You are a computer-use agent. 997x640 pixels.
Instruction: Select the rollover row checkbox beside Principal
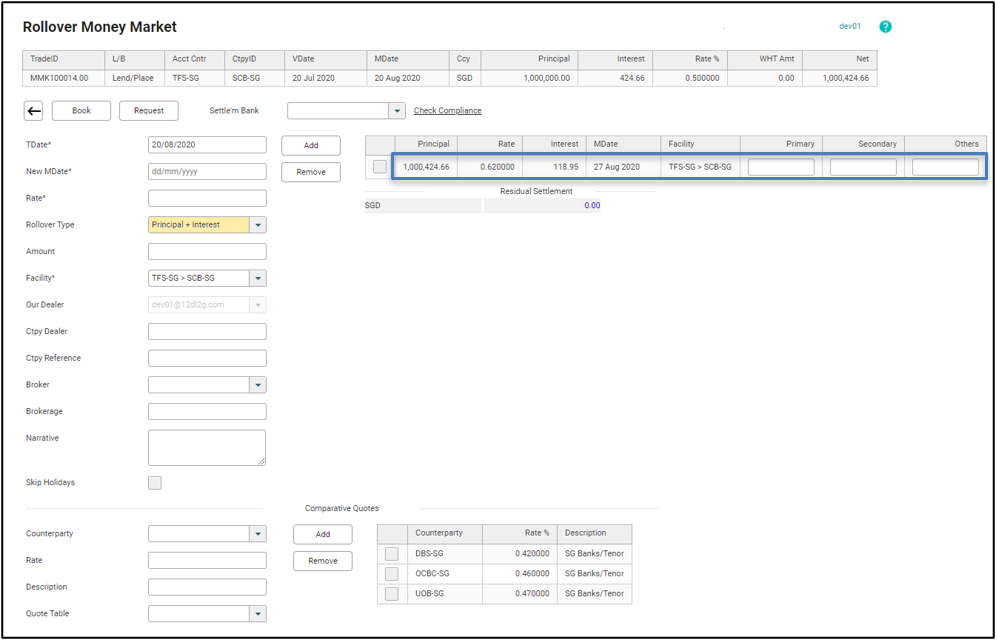(380, 167)
